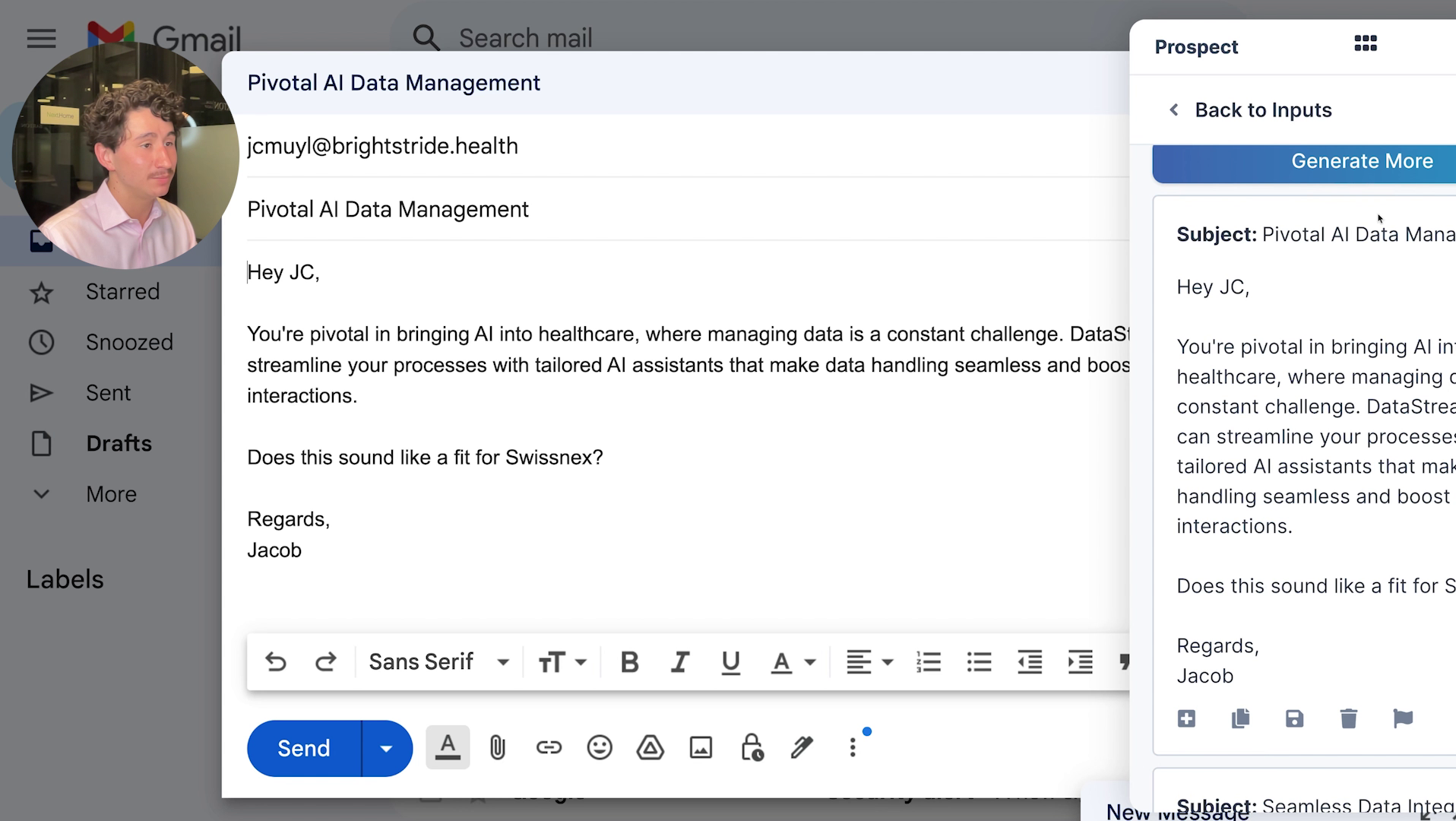
Task: Click the generated email Subject line text
Action: click(1316, 235)
